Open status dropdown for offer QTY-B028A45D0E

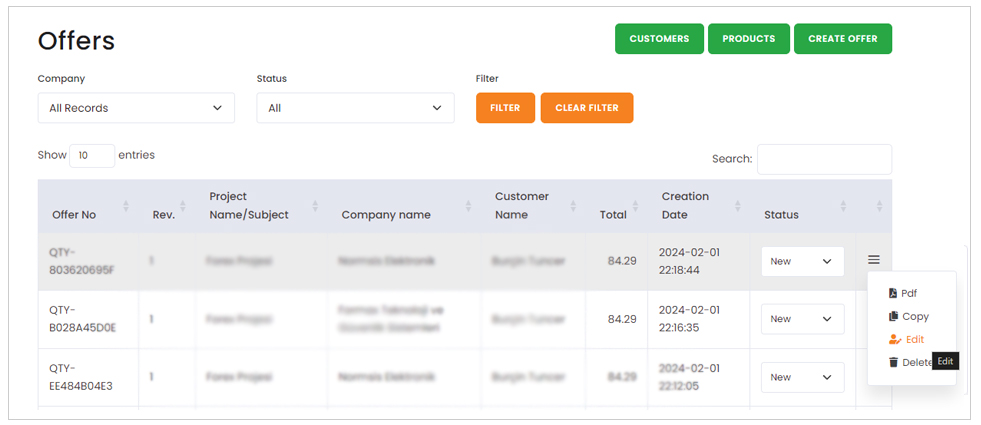[802, 319]
